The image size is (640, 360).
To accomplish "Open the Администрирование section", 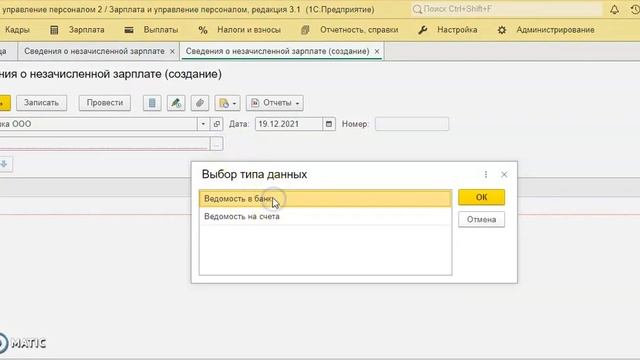I will coord(555,30).
